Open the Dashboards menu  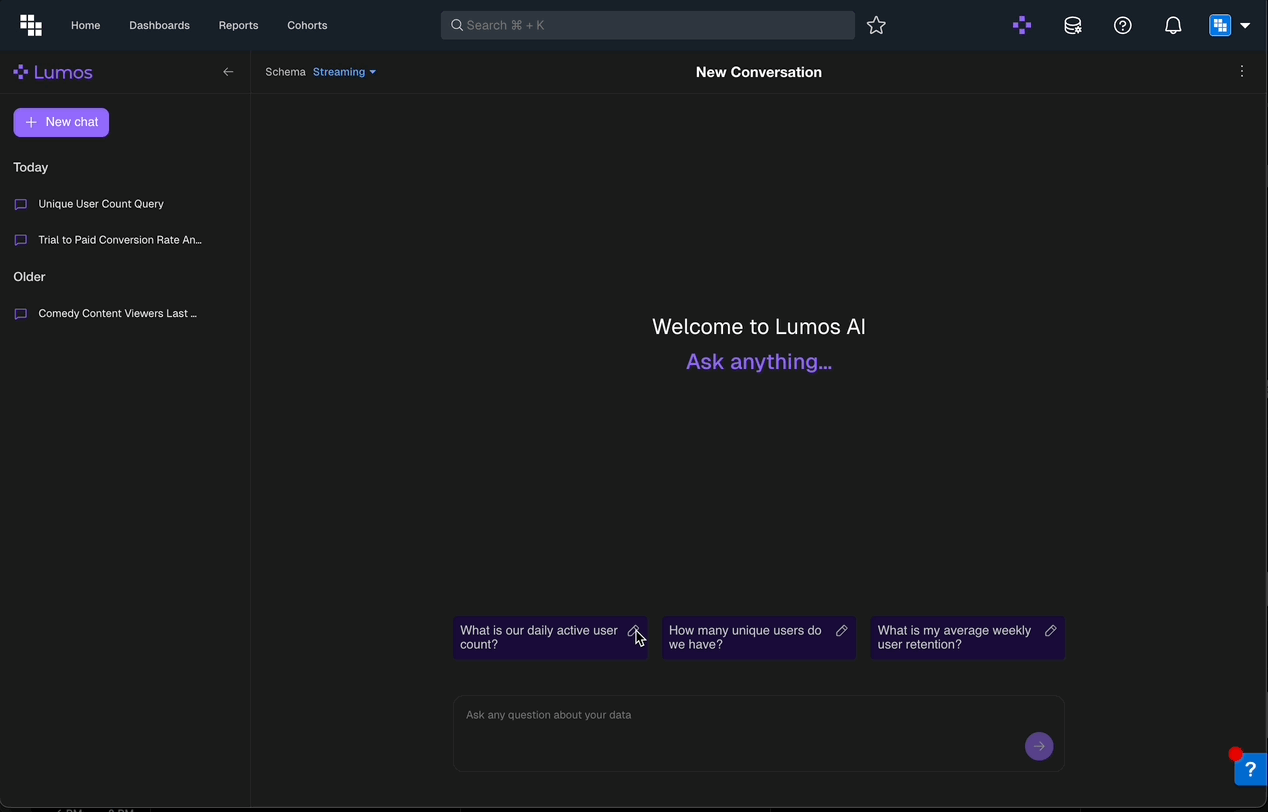click(159, 25)
